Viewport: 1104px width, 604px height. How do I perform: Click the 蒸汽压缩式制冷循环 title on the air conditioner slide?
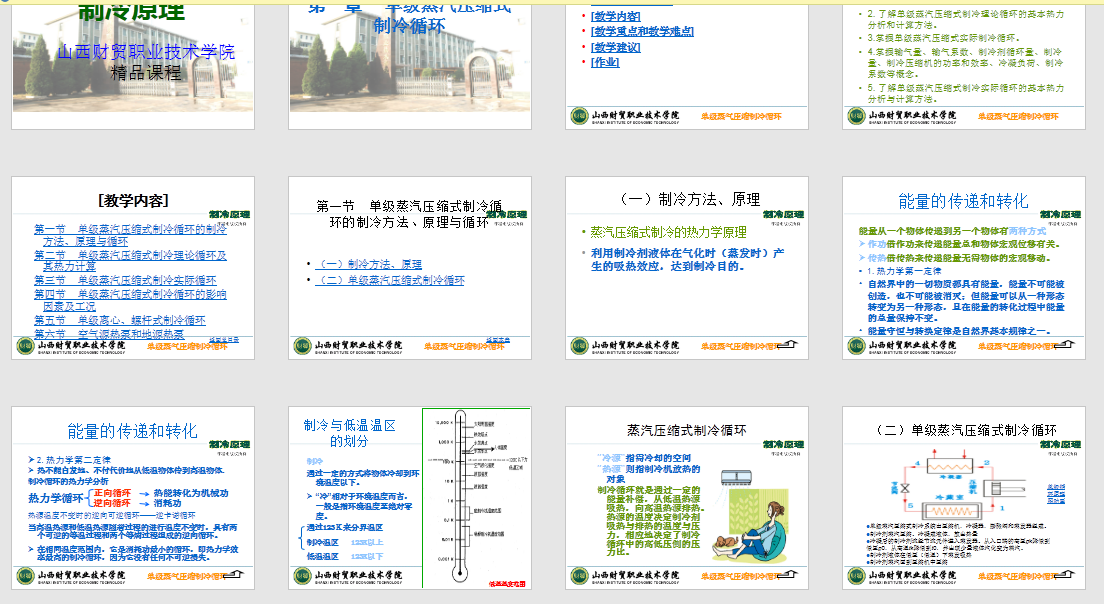[687, 430]
